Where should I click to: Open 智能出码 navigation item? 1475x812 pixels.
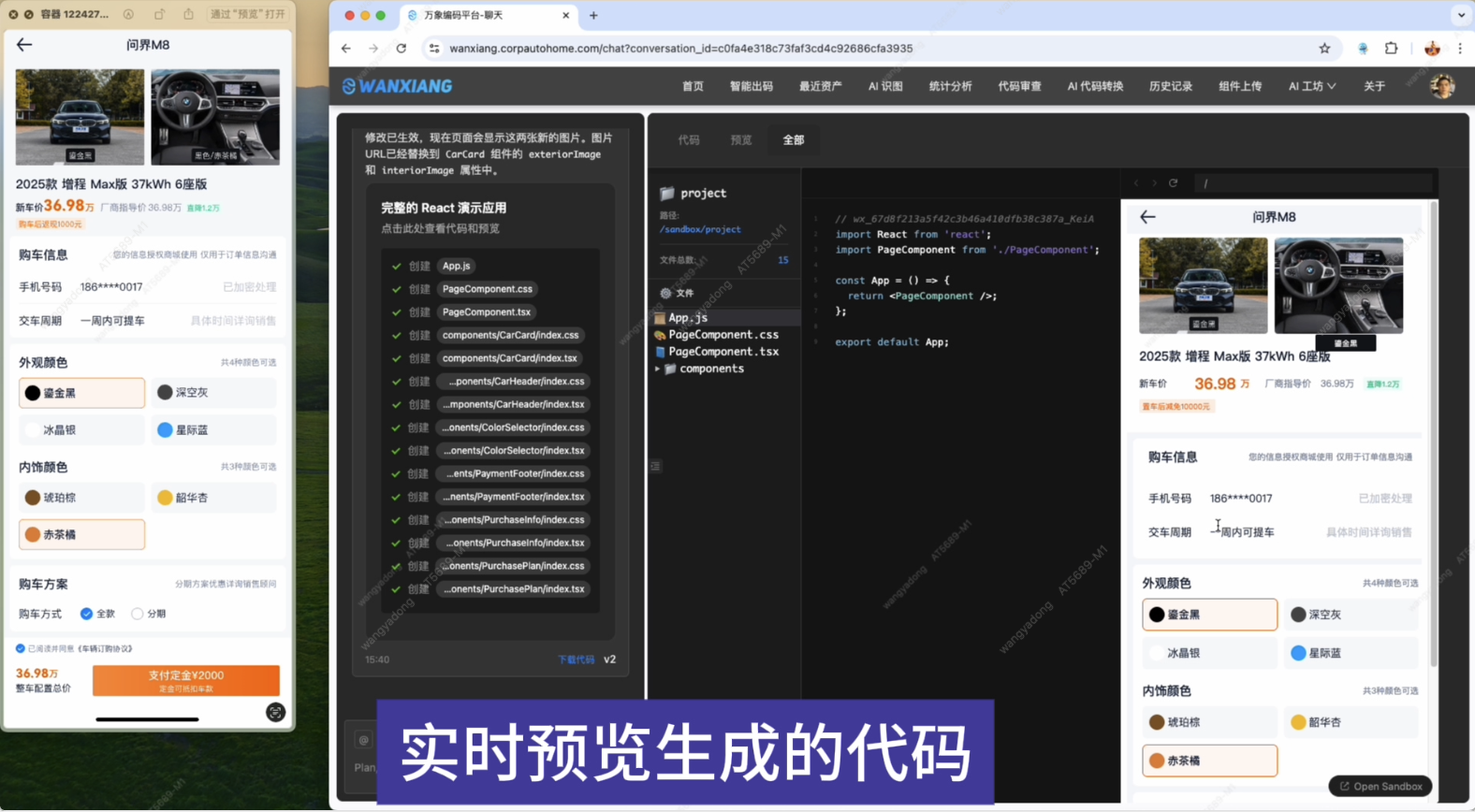(x=752, y=86)
